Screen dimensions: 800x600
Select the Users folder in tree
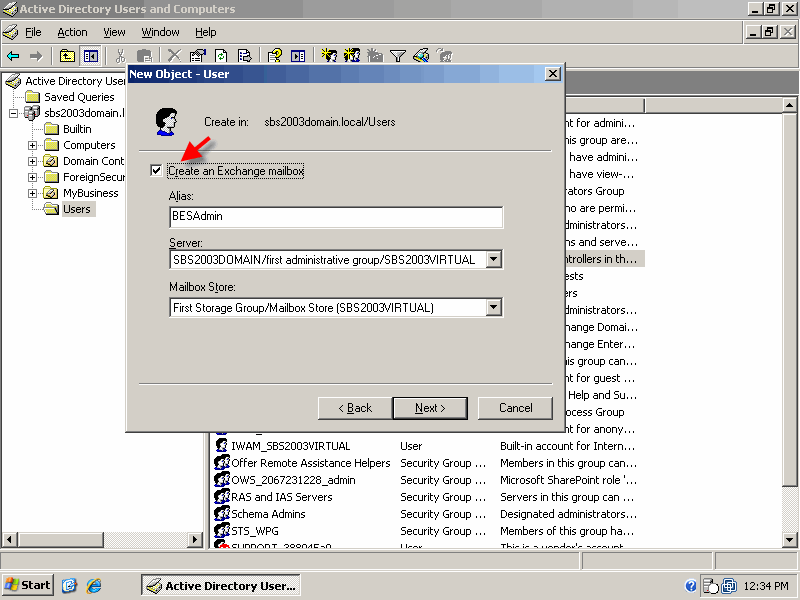77,209
